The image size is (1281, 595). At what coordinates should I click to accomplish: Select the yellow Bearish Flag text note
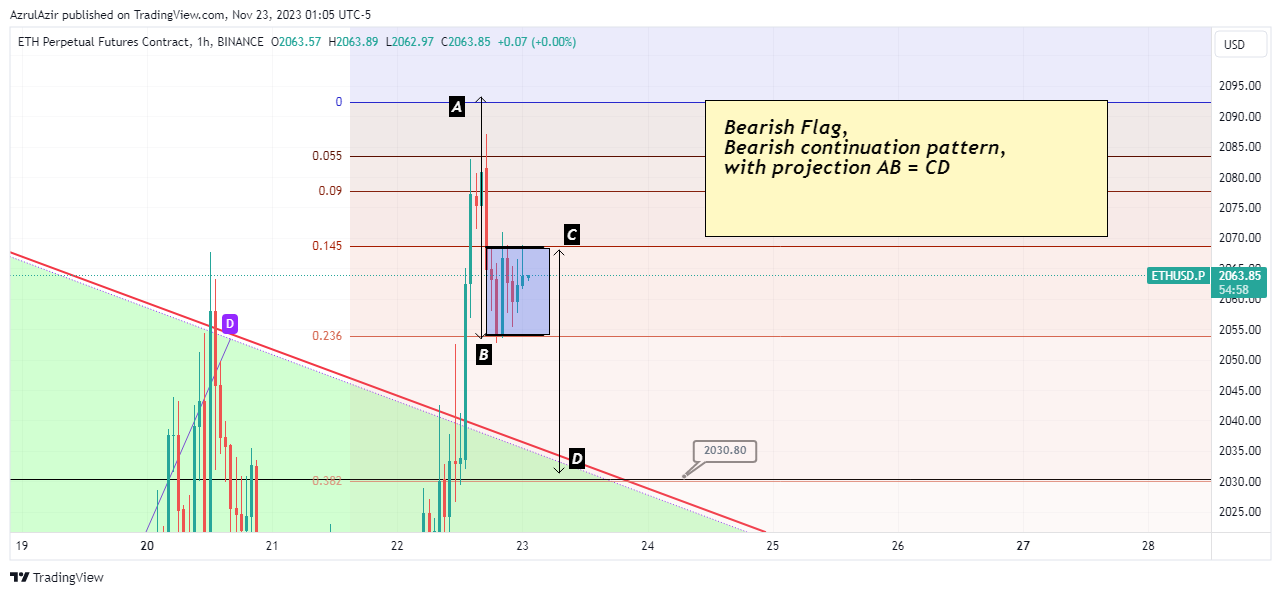[x=906, y=168]
